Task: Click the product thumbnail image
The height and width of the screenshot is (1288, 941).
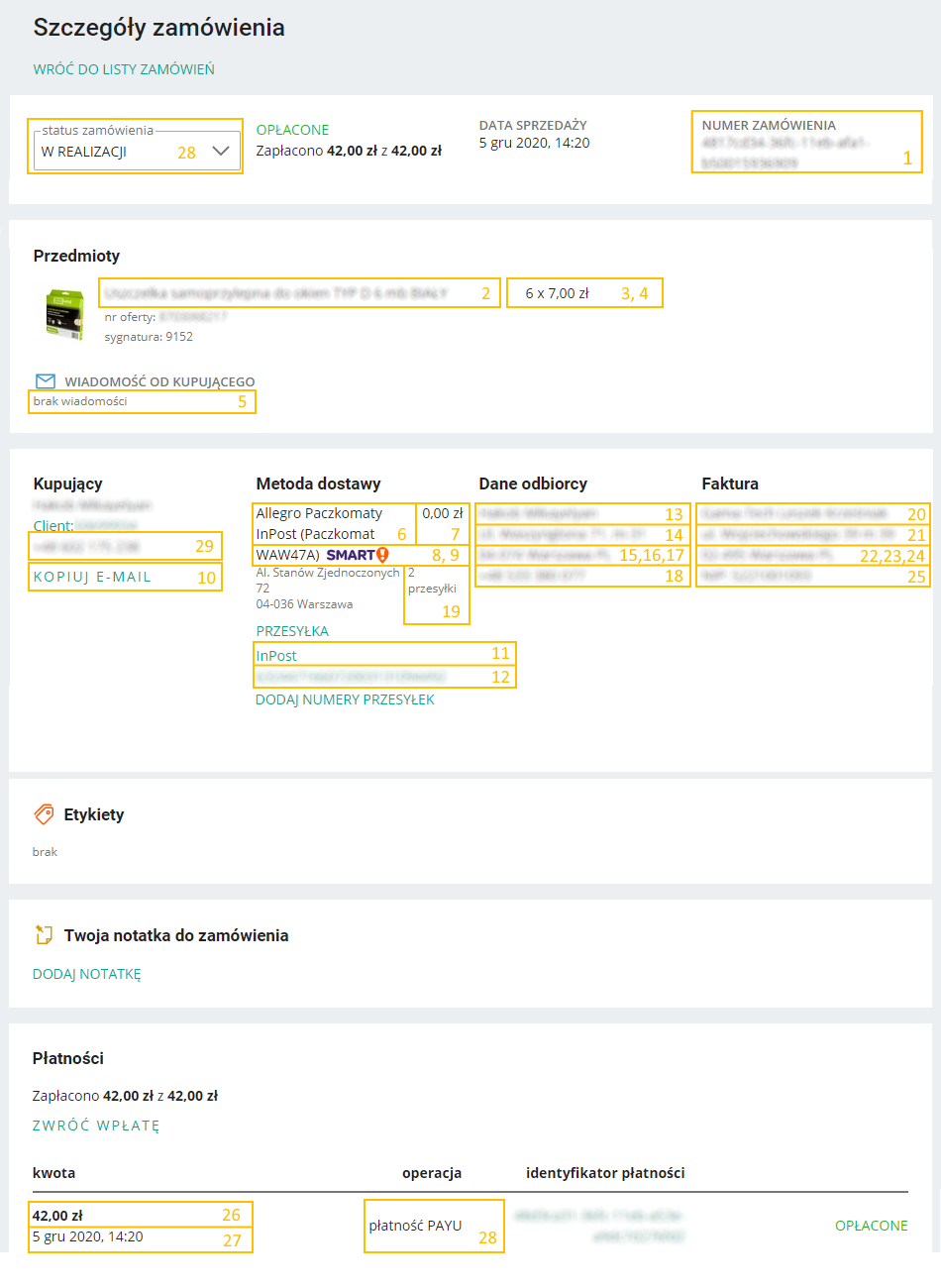Action: [x=65, y=315]
